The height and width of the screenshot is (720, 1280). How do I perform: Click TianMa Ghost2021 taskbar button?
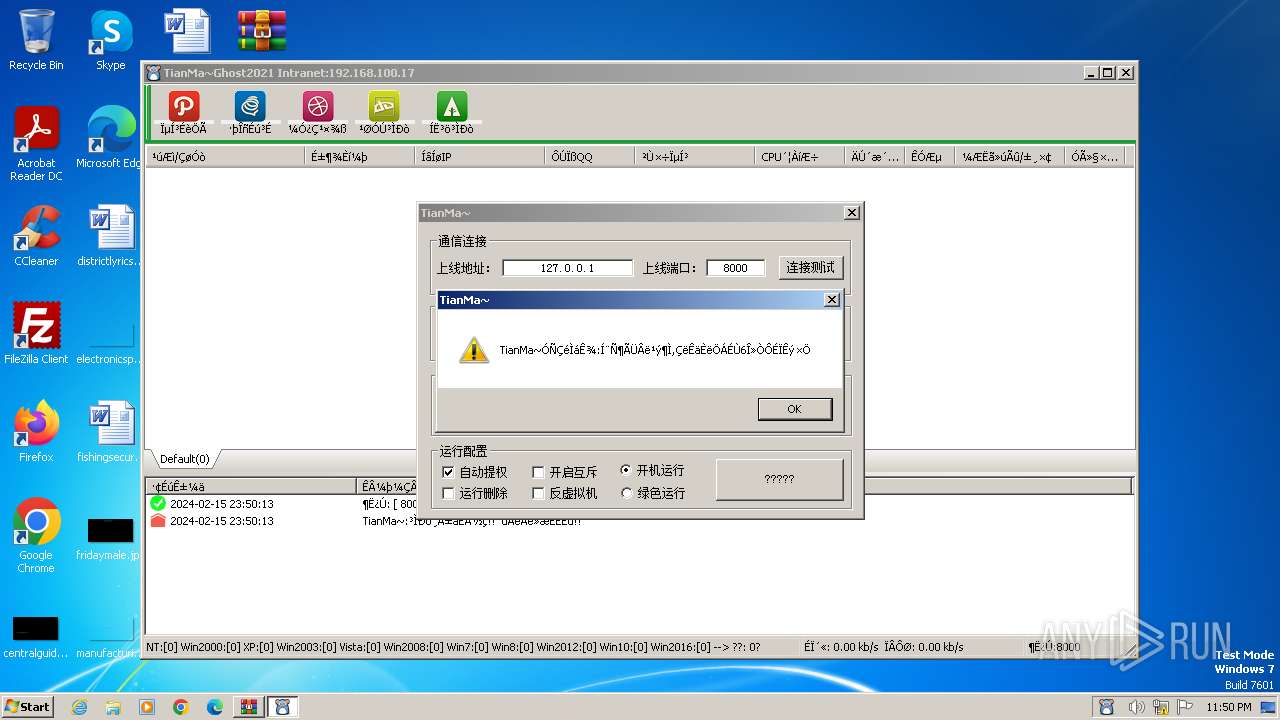pyautogui.click(x=282, y=707)
